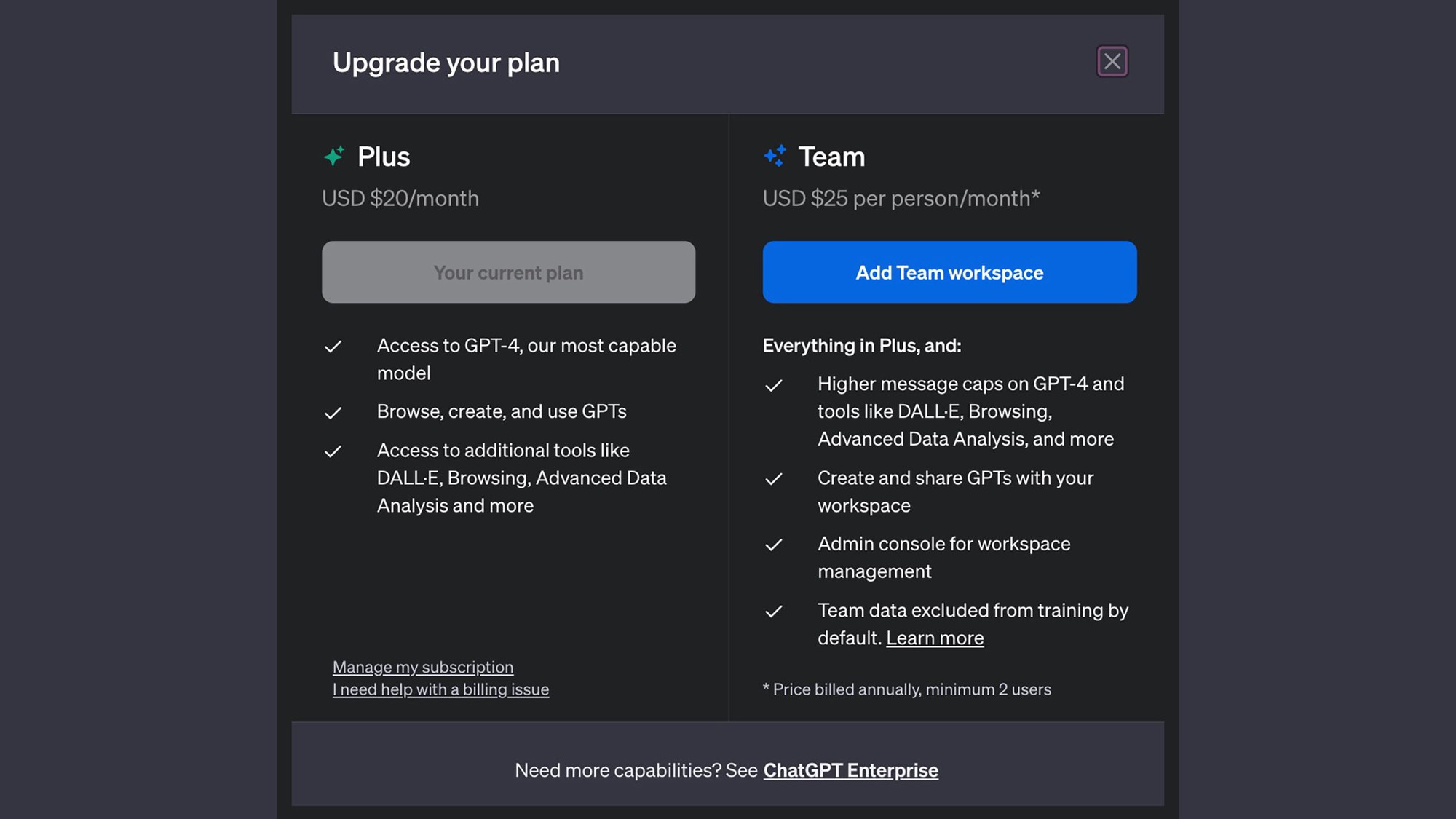
Task: Click the Team plan heading
Action: [831, 157]
